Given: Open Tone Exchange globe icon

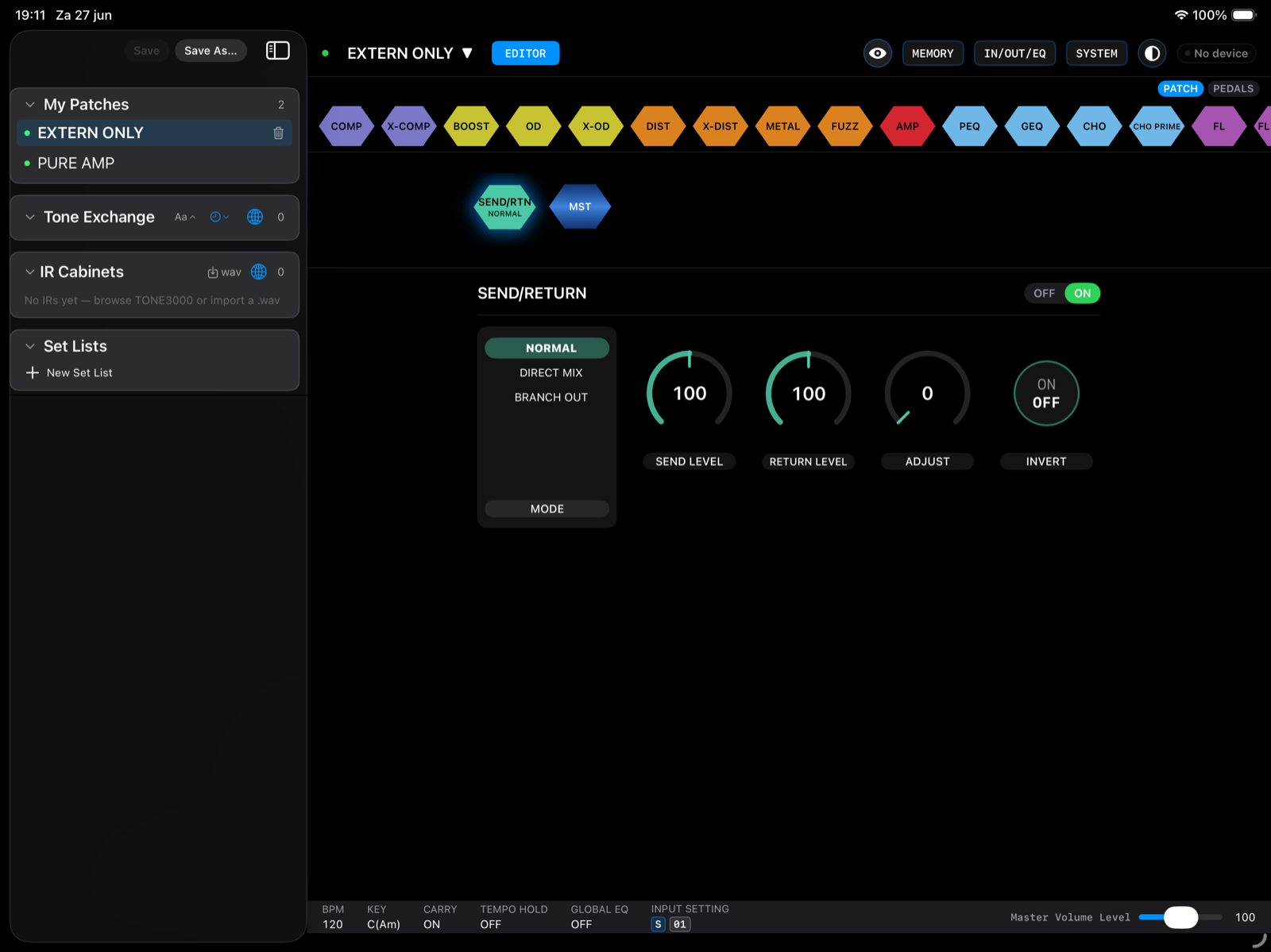Looking at the screenshot, I should coord(255,217).
